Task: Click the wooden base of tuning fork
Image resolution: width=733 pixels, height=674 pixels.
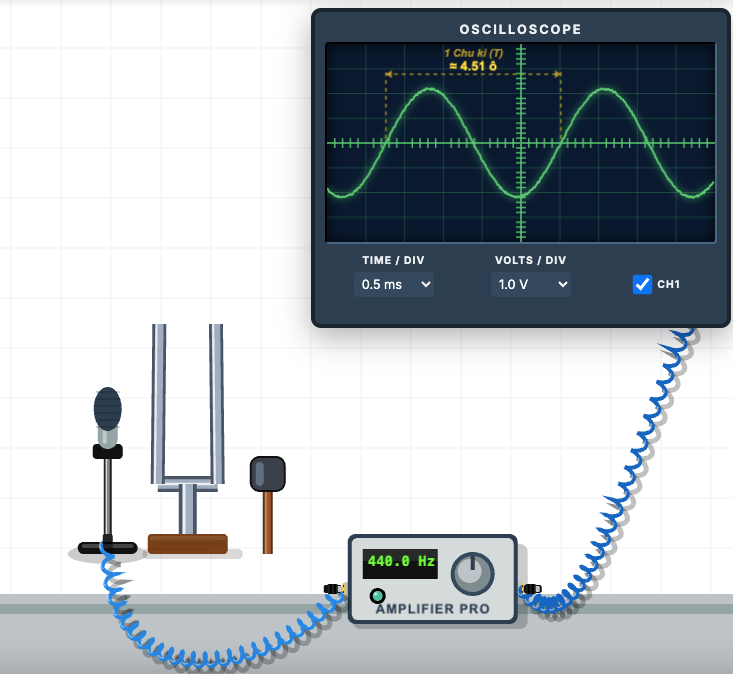Action: point(187,544)
